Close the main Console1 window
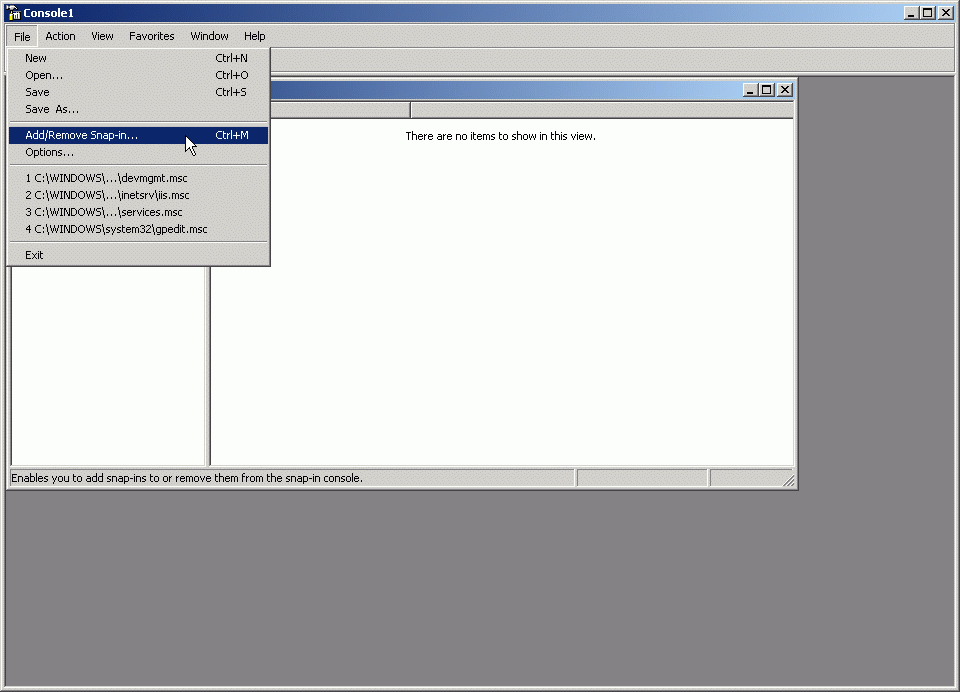 946,13
